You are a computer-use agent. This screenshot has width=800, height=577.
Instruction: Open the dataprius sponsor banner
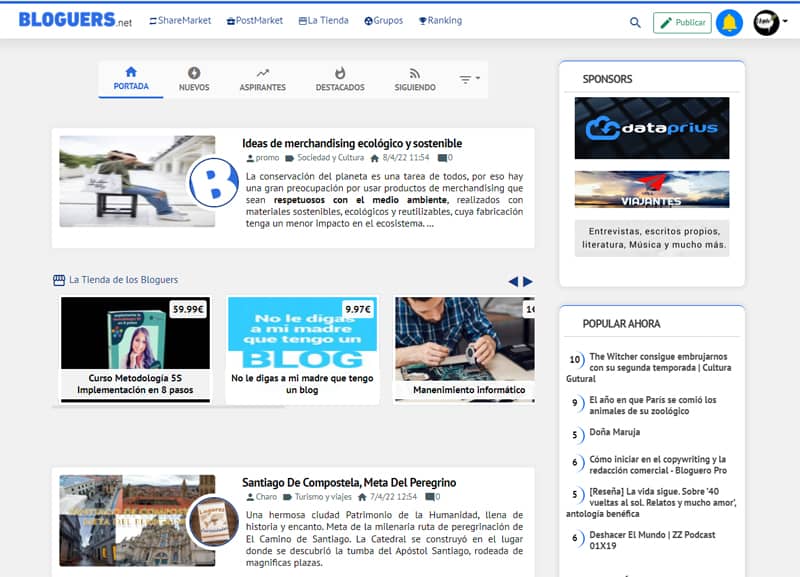[x=652, y=128]
